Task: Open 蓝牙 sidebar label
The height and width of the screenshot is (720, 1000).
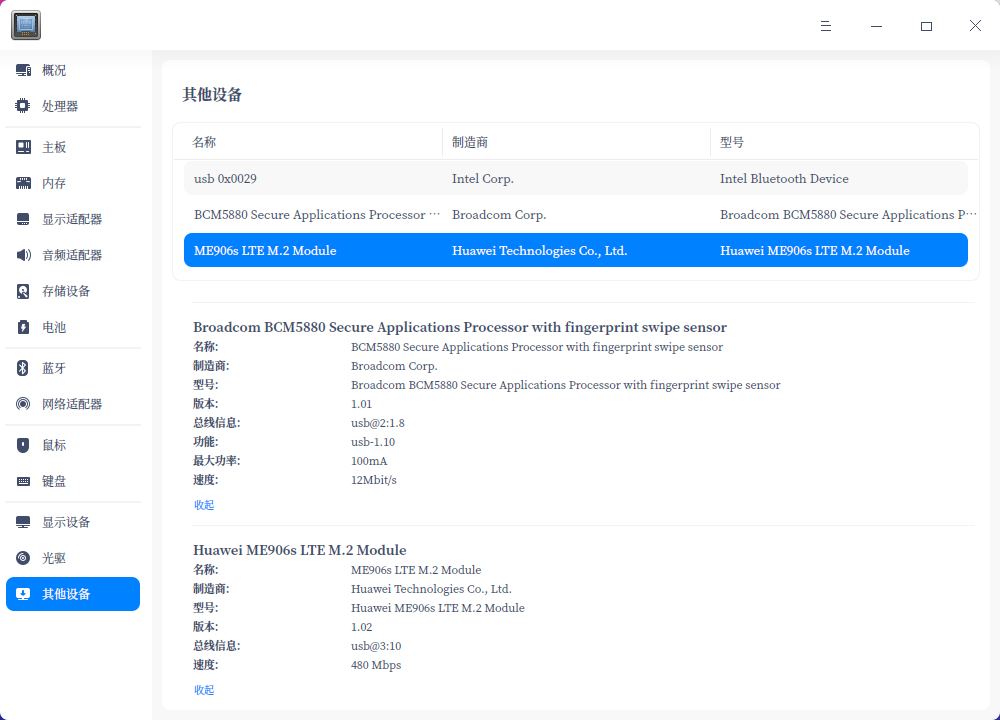Action: pyautogui.click(x=54, y=368)
